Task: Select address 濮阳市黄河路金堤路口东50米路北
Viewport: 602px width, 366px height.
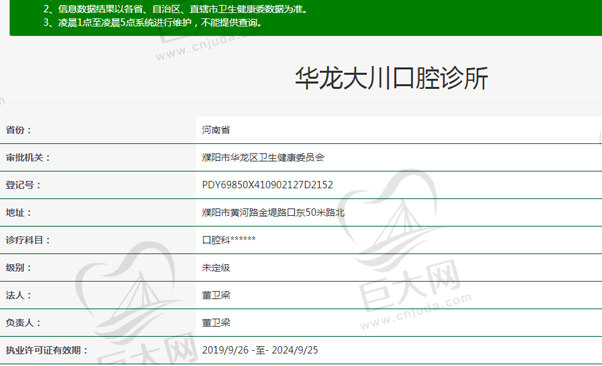Action: coord(273,212)
